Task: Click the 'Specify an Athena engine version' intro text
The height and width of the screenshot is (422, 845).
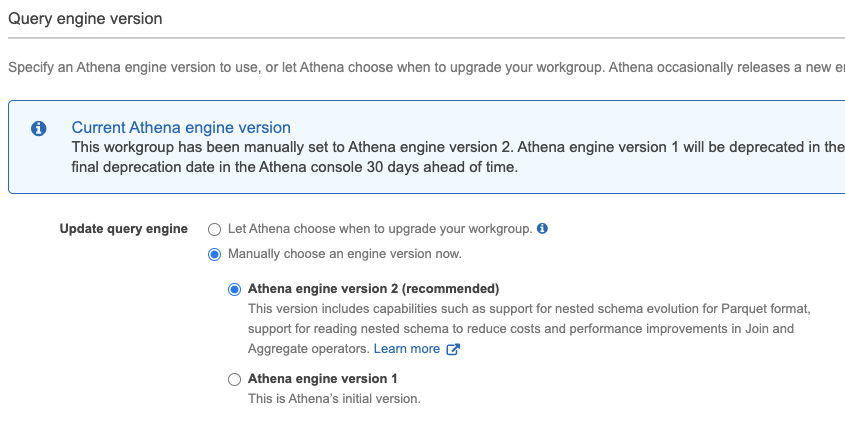Action: pos(400,68)
